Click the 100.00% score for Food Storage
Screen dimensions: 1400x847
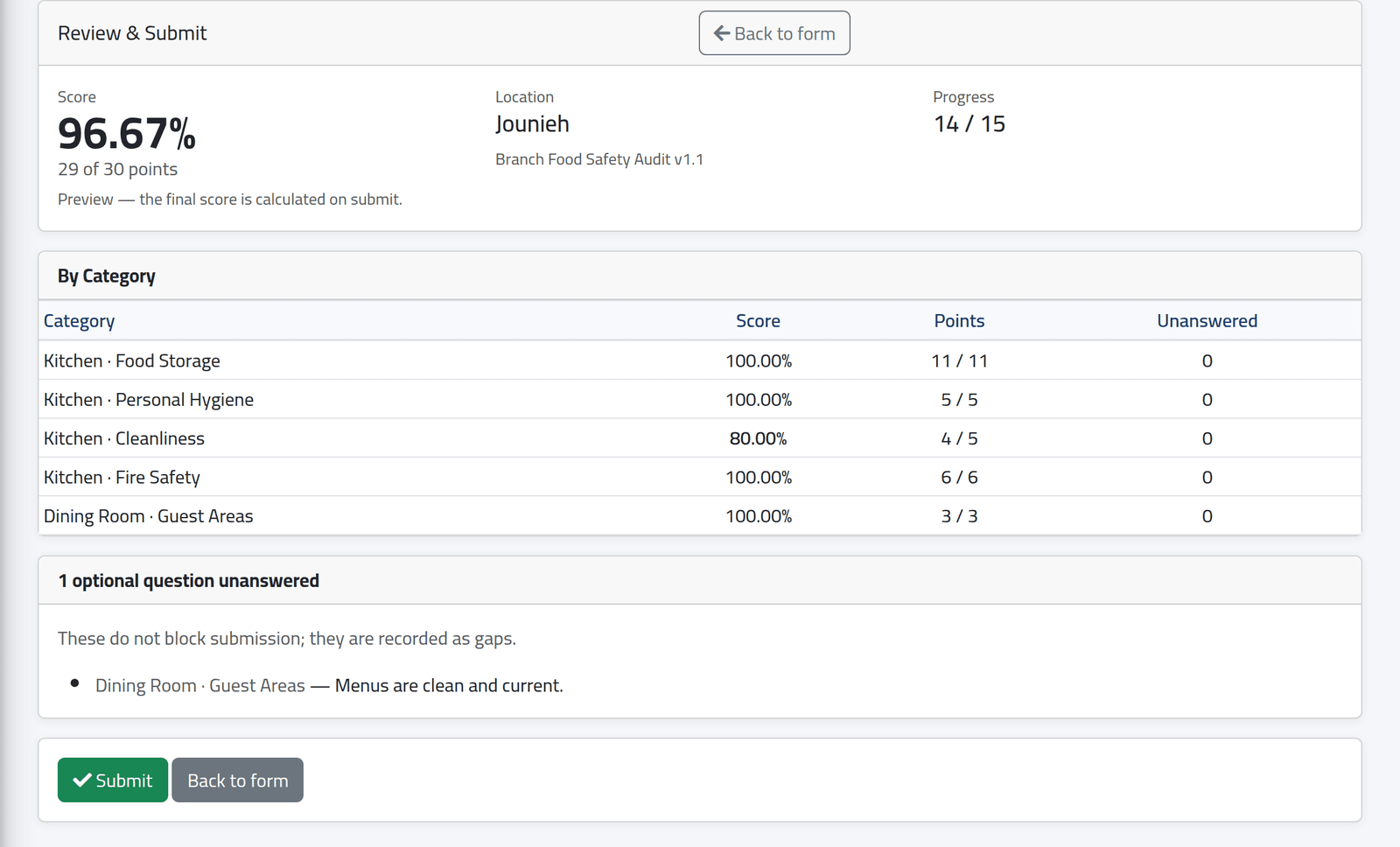click(x=758, y=360)
